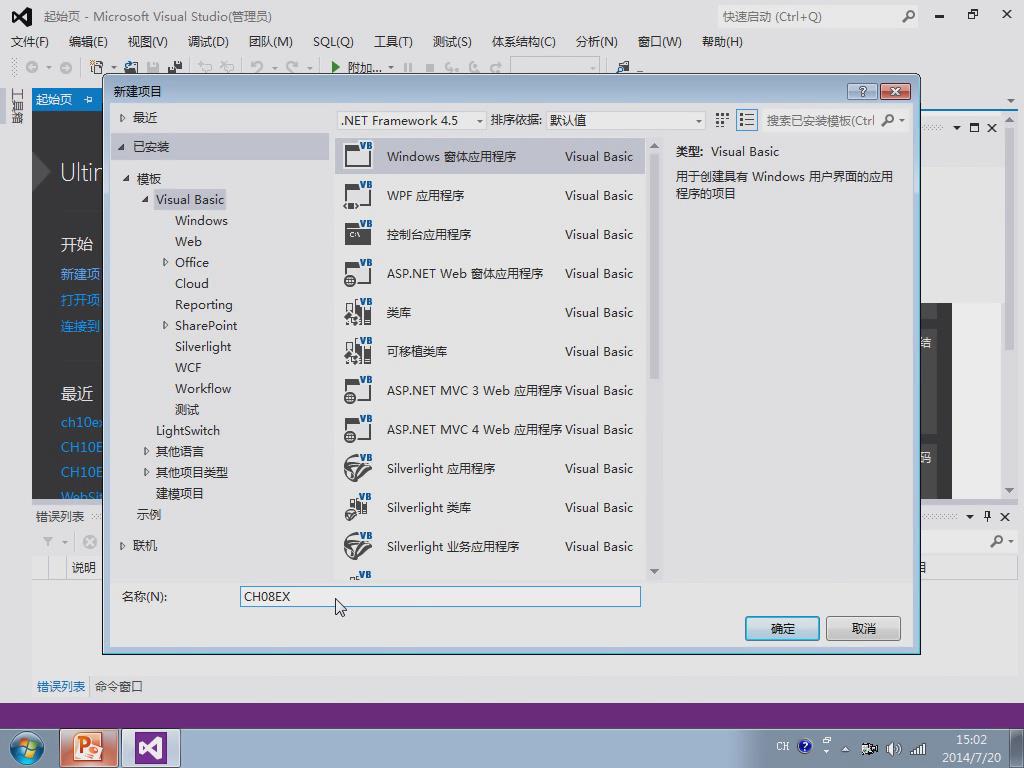Click the Quick Launch search magnifier icon
Viewport: 1024px width, 768px height.
coord(908,16)
